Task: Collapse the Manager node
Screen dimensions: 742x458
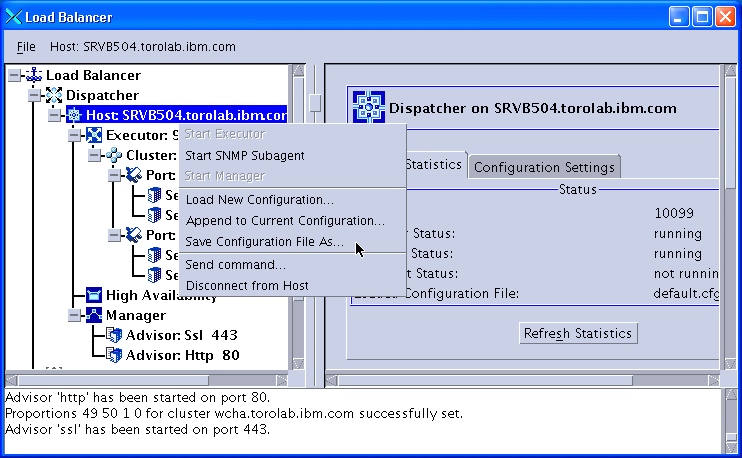Action: point(74,315)
